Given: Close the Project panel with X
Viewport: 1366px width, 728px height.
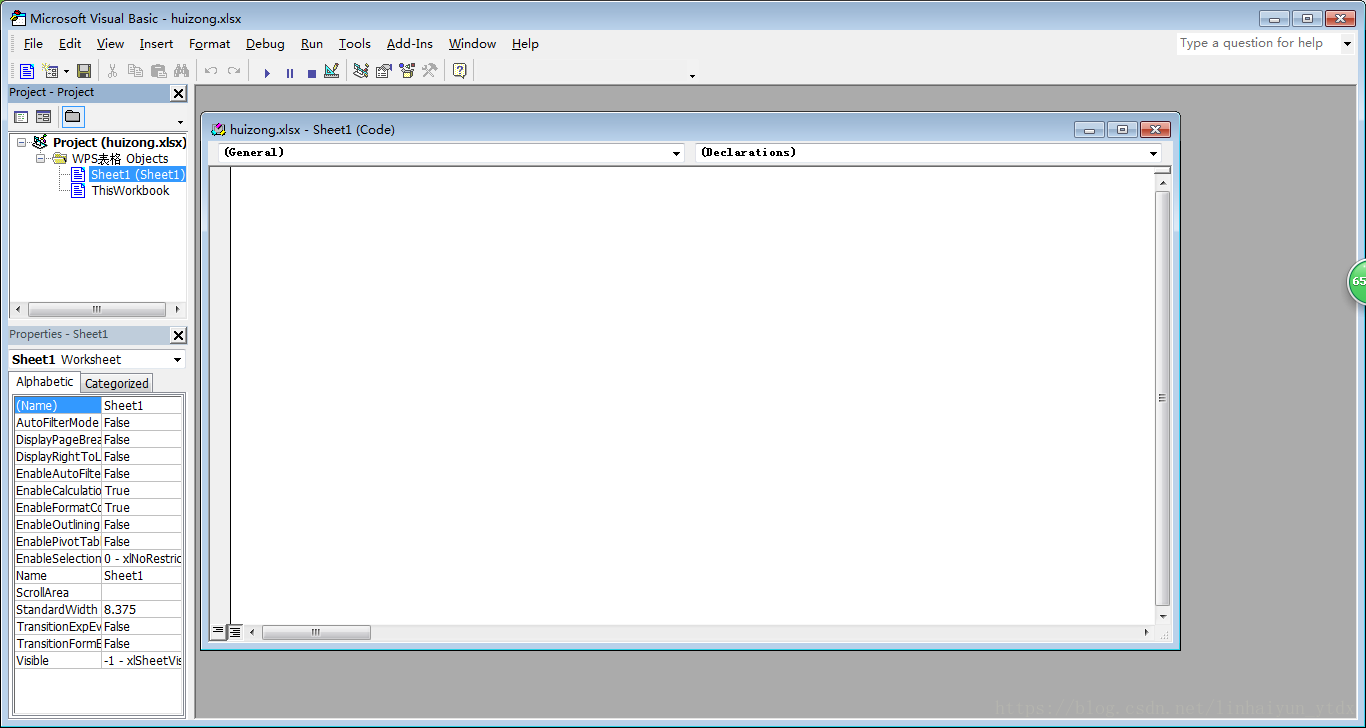Looking at the screenshot, I should tap(178, 93).
